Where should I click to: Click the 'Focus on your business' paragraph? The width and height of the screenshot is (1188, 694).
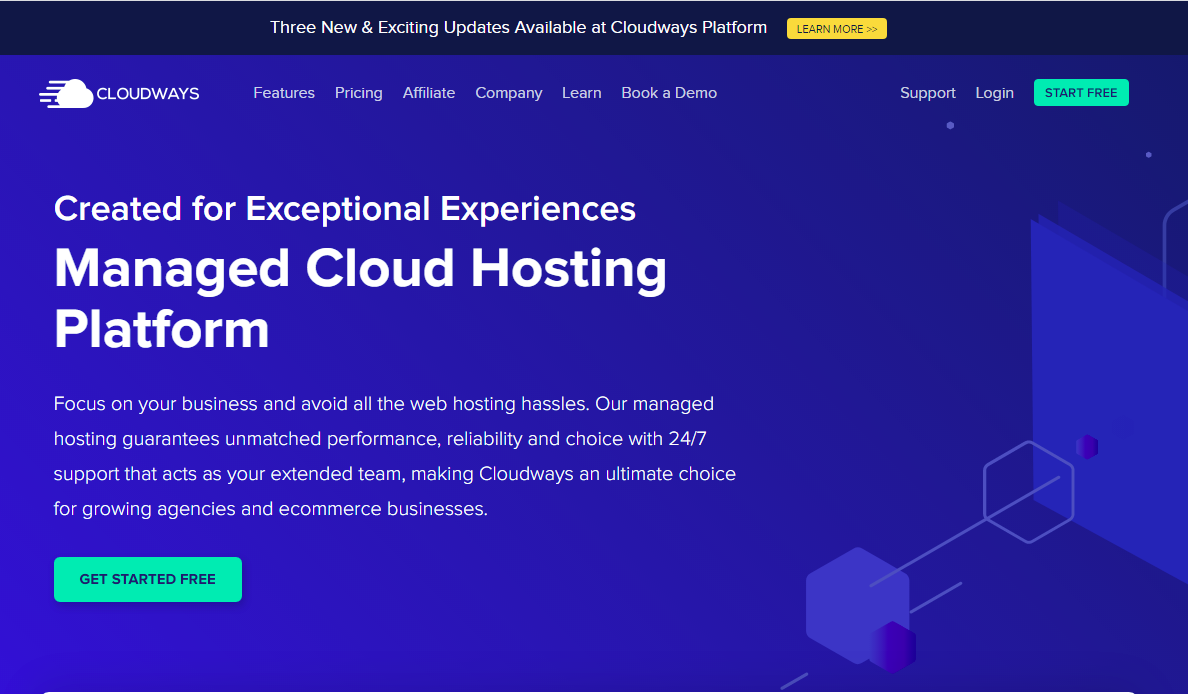(395, 456)
